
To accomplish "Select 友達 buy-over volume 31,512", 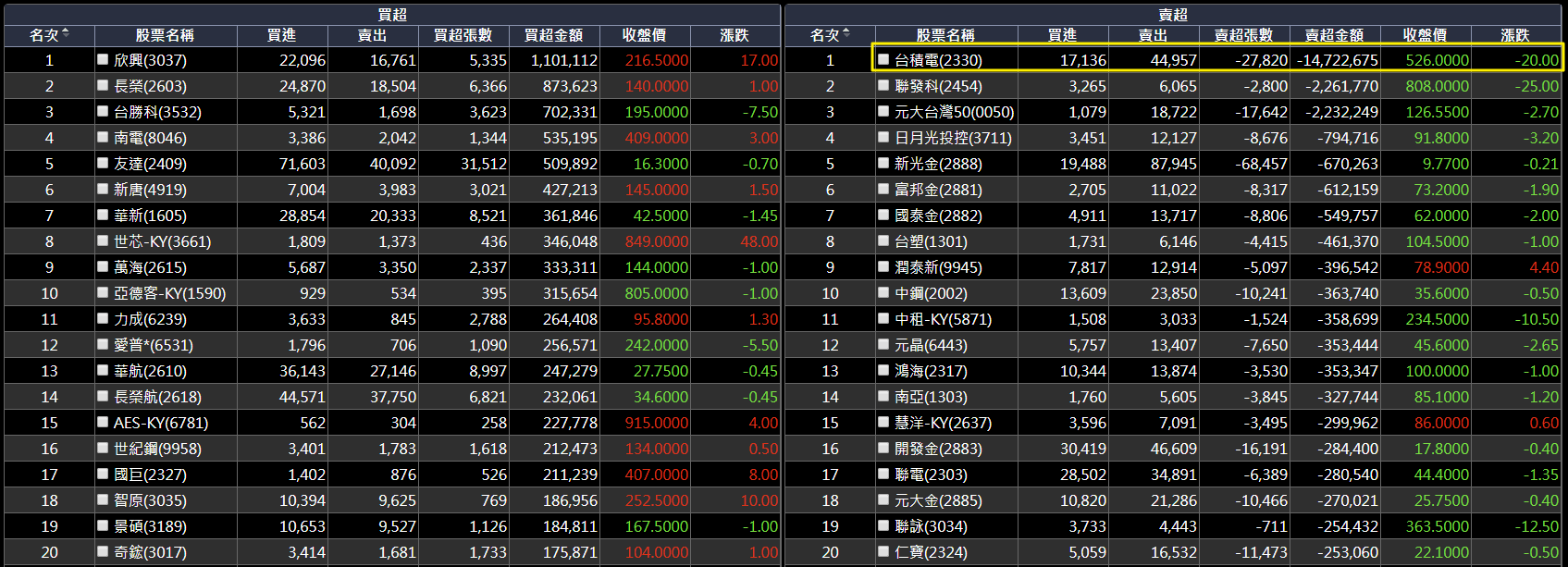I will tap(484, 164).
